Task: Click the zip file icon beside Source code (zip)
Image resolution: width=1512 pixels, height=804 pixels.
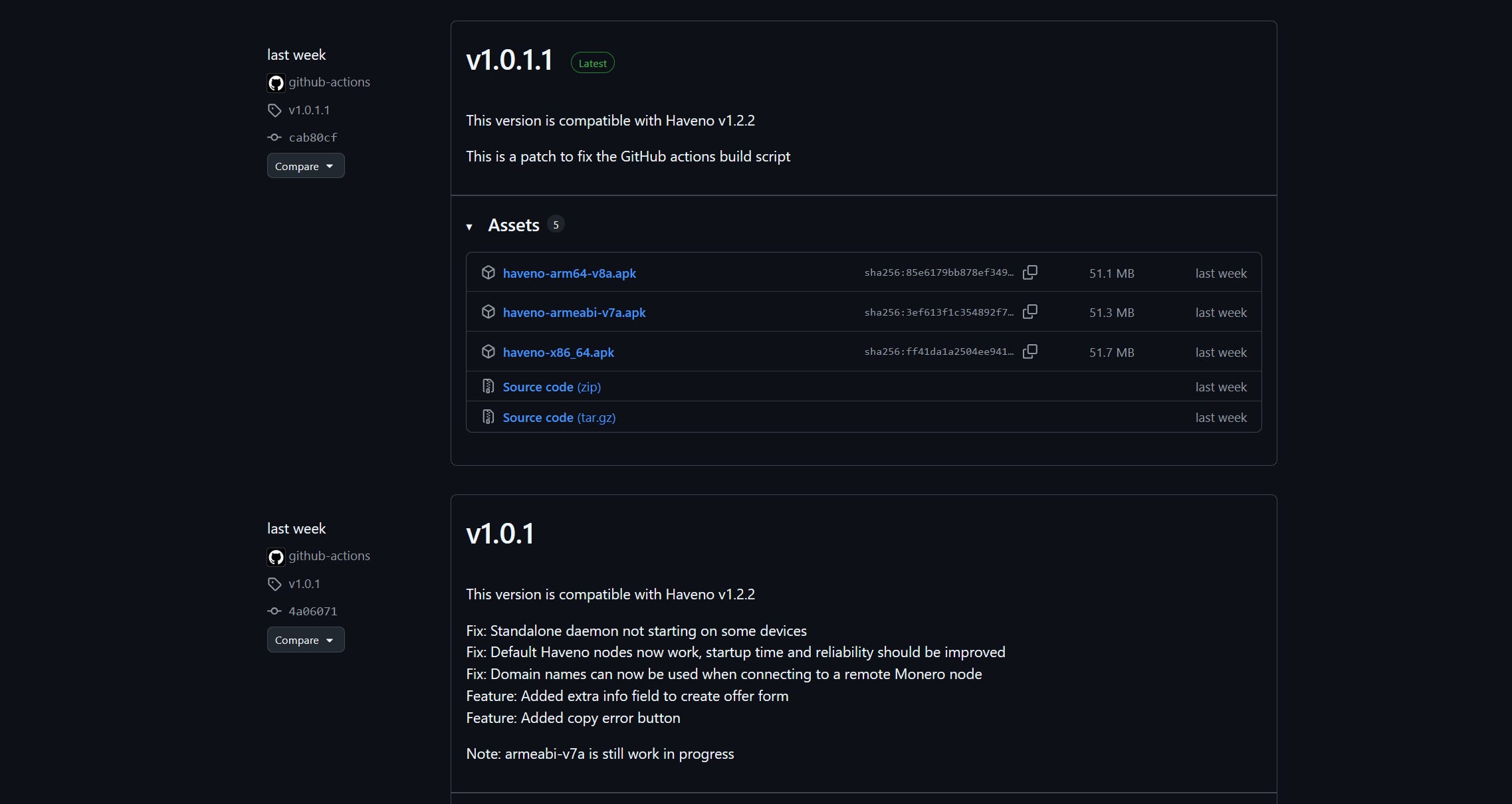Action: coord(488,387)
